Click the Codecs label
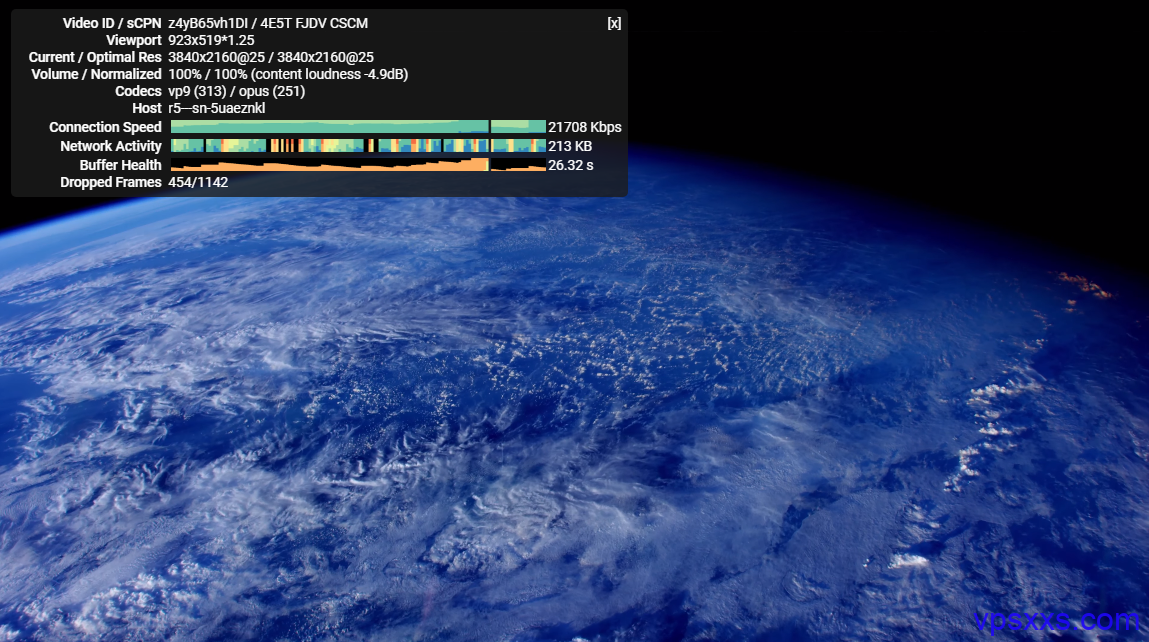 pos(138,91)
